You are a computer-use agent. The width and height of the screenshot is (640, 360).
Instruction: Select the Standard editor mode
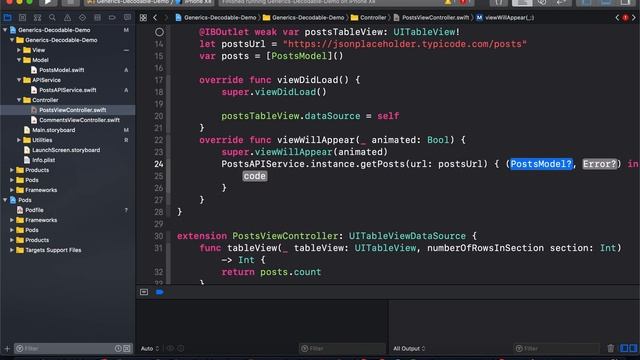[x=522, y=2]
